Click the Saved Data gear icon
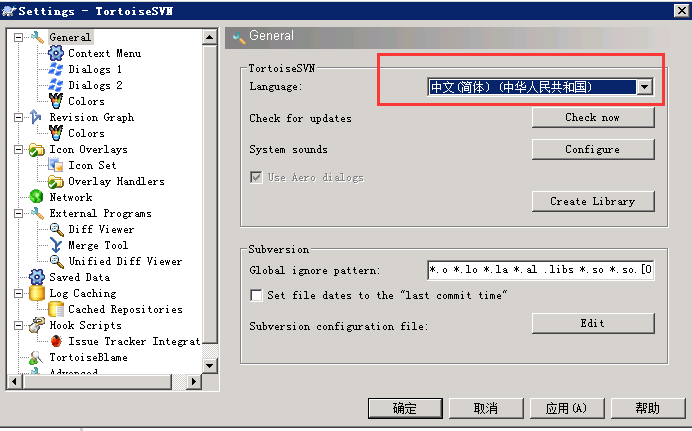 coord(37,277)
